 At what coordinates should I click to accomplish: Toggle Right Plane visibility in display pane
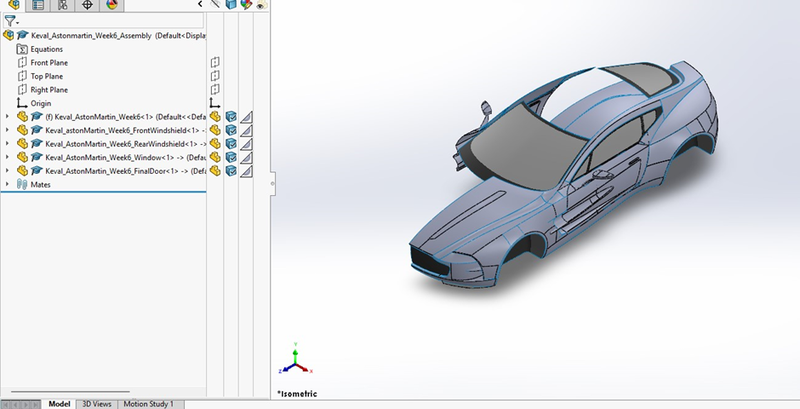tap(215, 89)
